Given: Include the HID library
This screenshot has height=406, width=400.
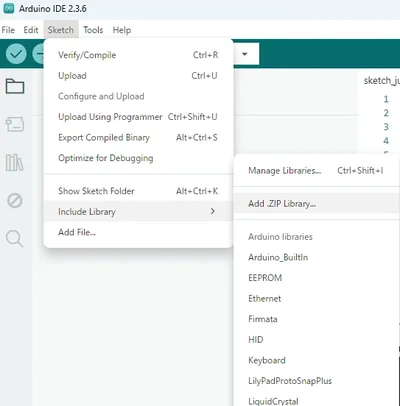Looking at the screenshot, I should (317, 340).
